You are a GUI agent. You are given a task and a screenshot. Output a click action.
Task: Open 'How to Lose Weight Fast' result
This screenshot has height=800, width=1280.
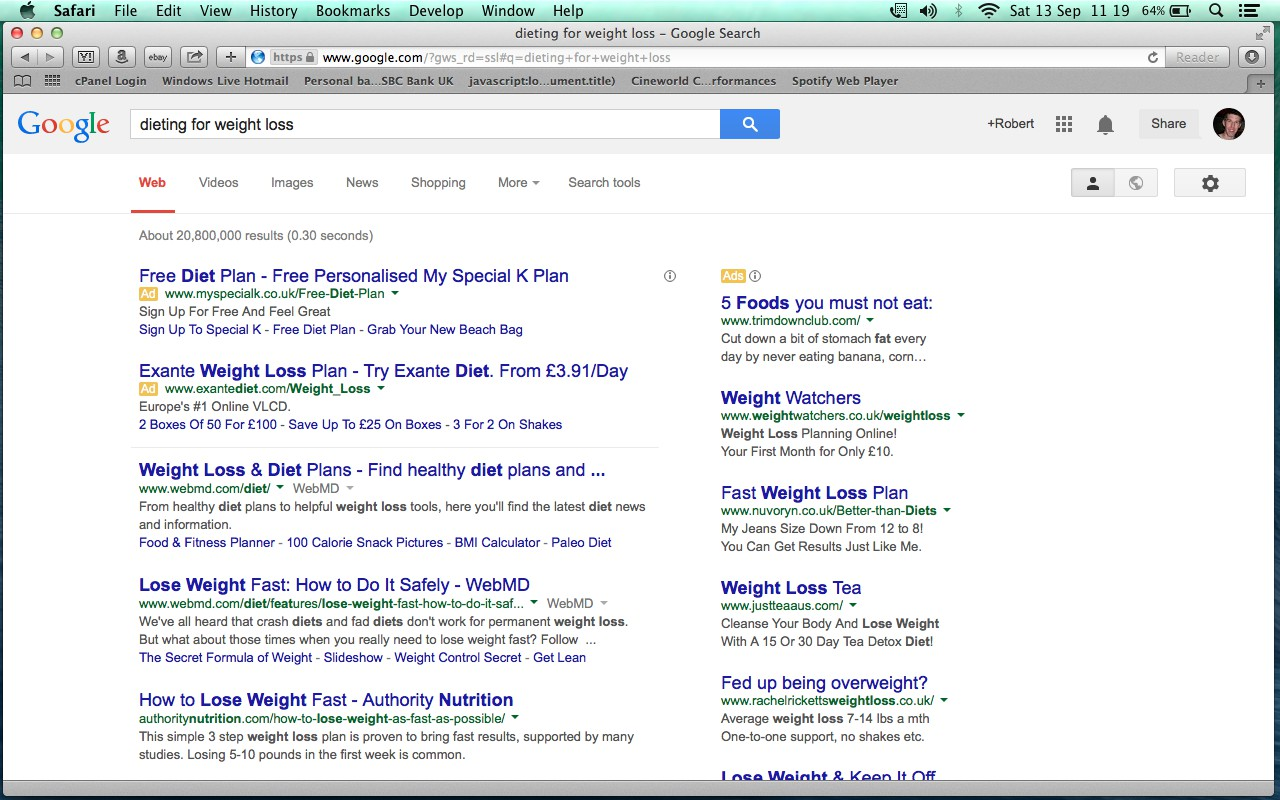tap(325, 700)
